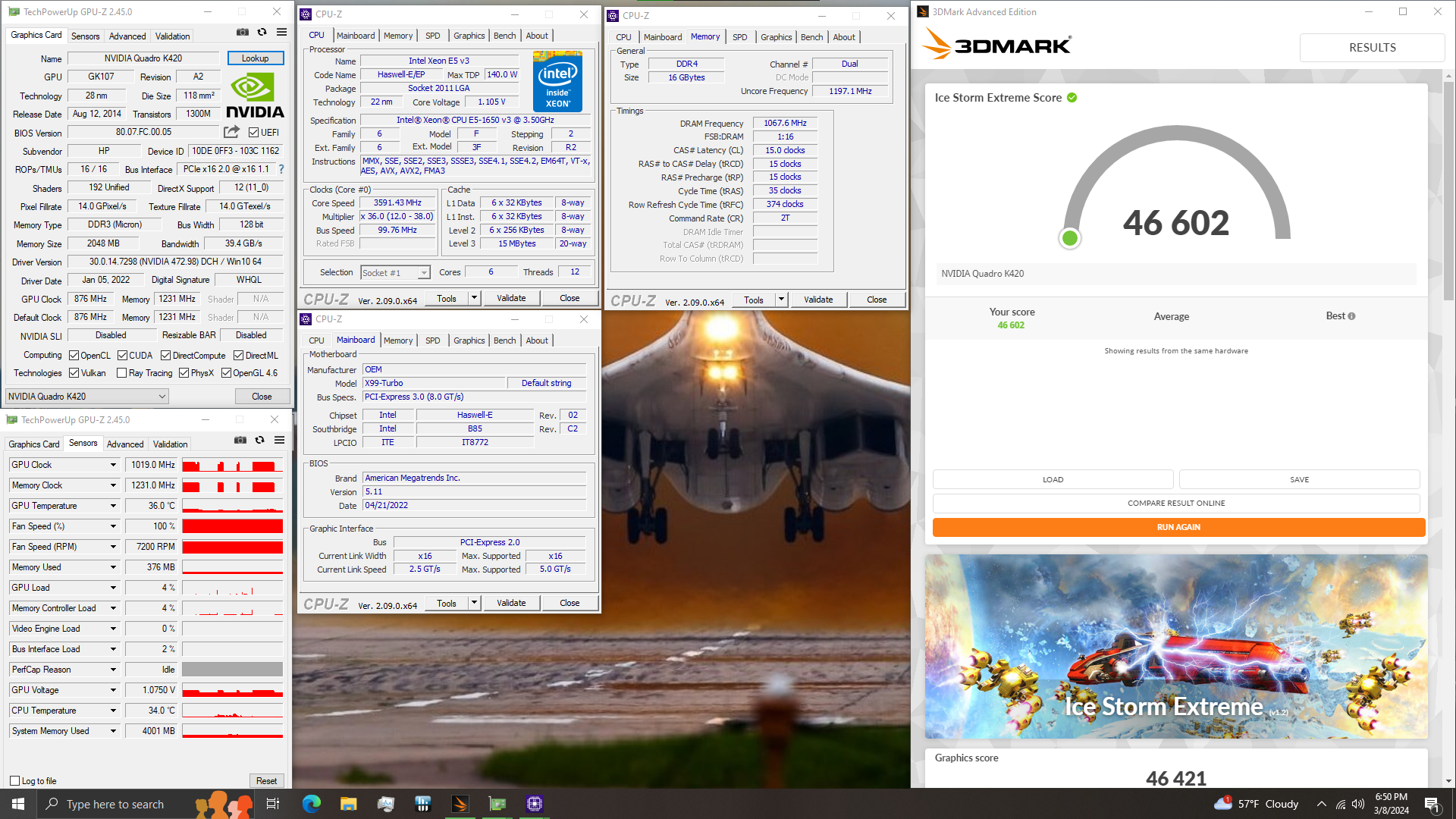Open the Tools dropdown arrow in CPU-Z Mainboard window
The height and width of the screenshot is (819, 1456).
click(x=474, y=603)
